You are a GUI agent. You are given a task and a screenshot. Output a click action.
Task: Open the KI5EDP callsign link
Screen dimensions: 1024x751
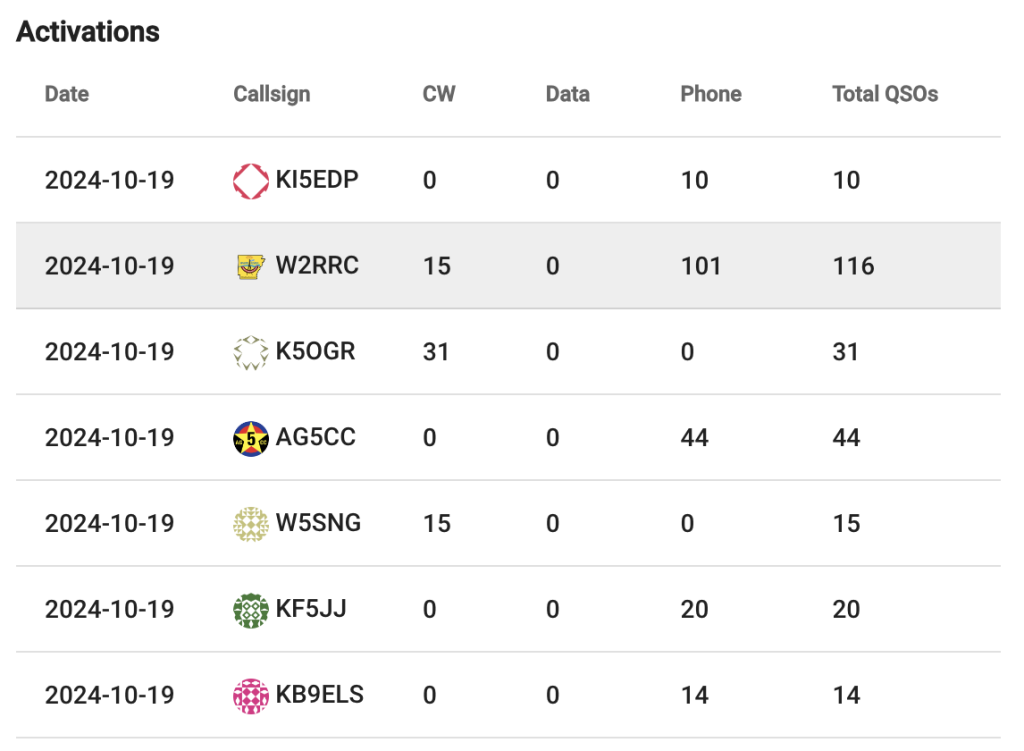(317, 181)
